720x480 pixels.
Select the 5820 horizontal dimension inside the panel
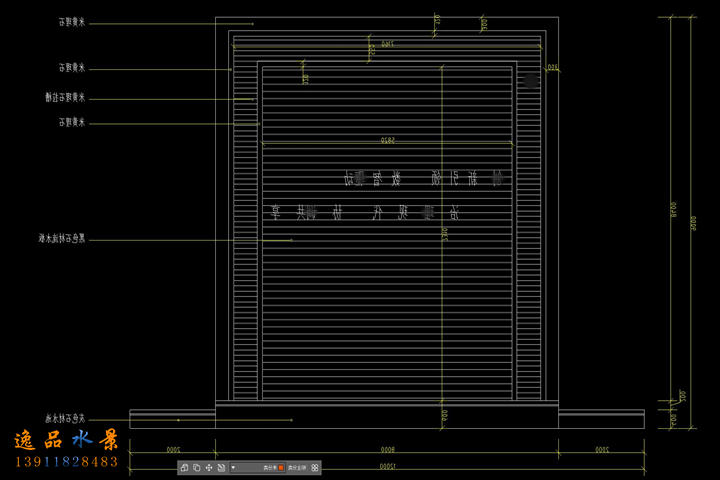point(388,140)
